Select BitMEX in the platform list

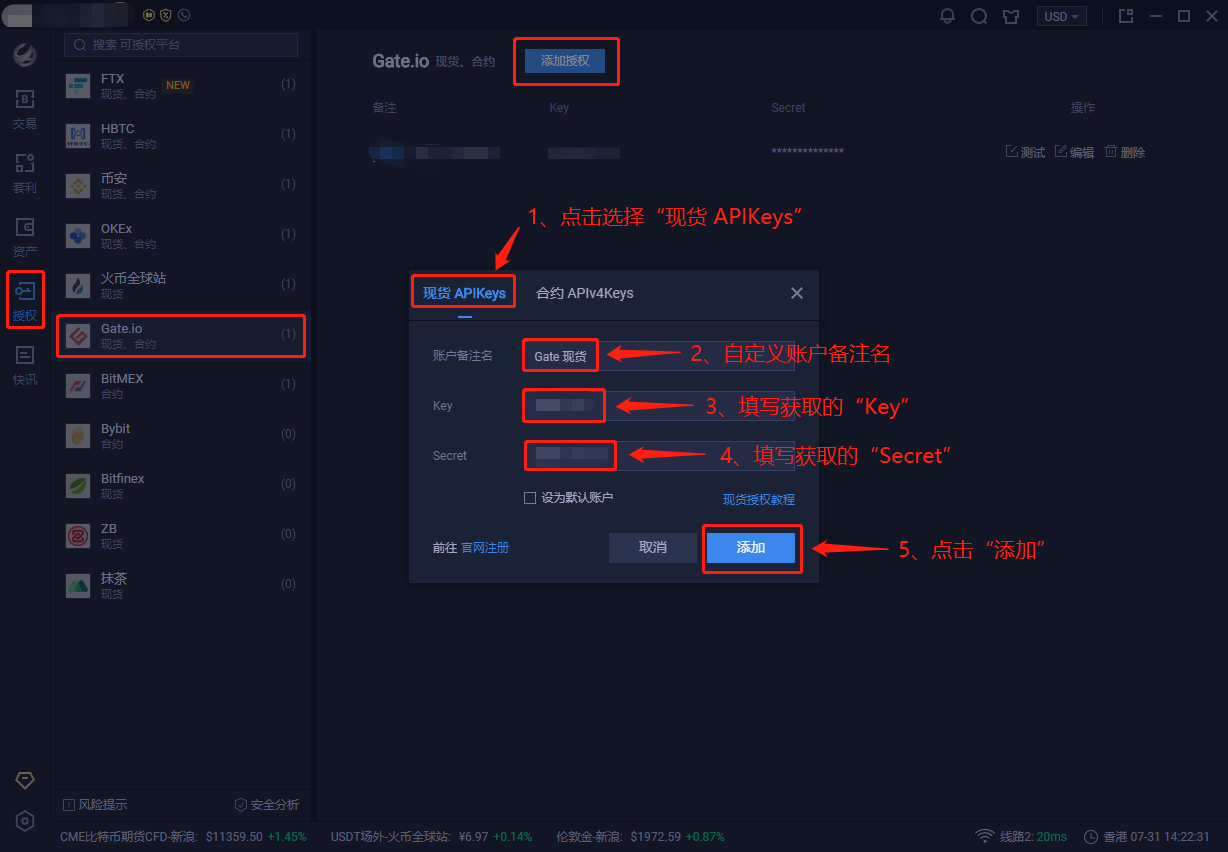[181, 386]
